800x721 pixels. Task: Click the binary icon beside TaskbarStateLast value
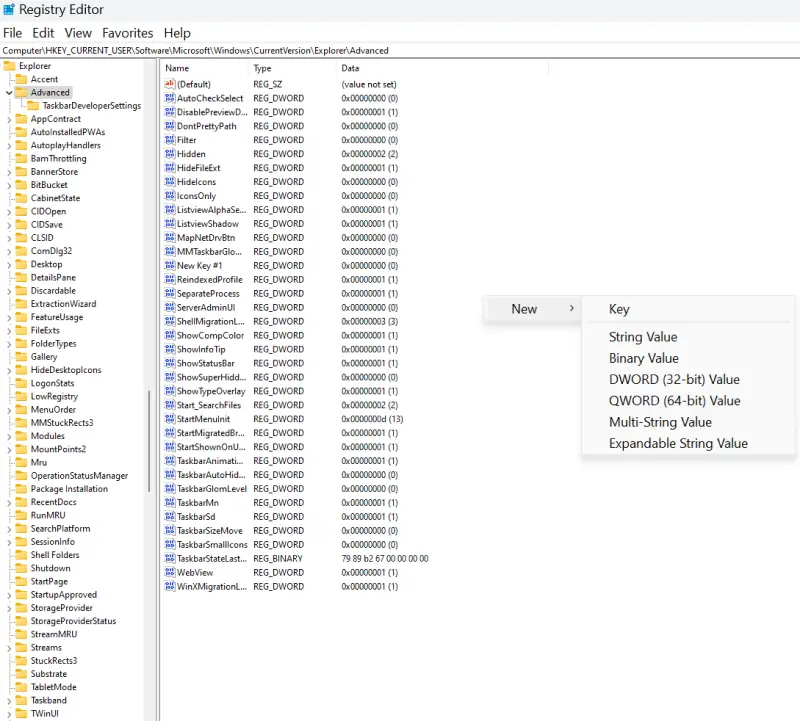168,559
